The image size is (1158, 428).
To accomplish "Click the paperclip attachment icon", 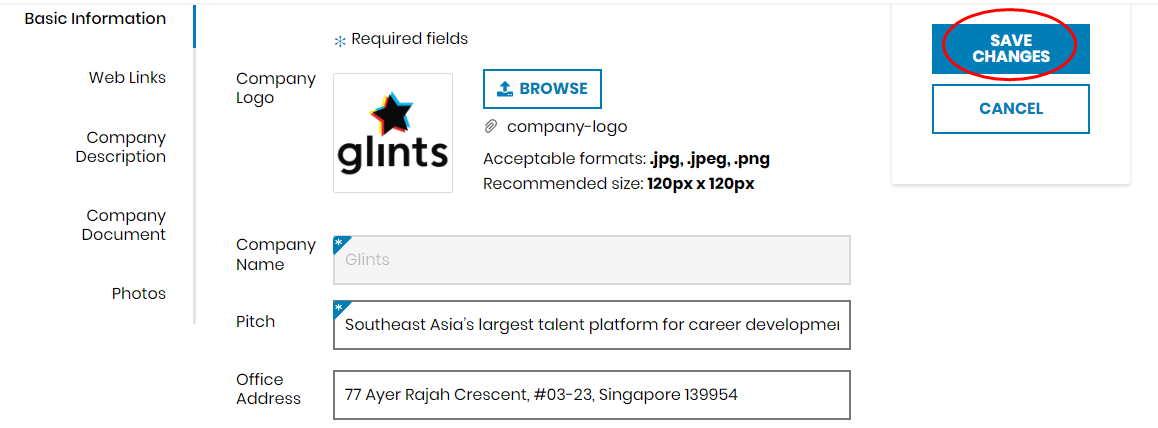I will 490,127.
